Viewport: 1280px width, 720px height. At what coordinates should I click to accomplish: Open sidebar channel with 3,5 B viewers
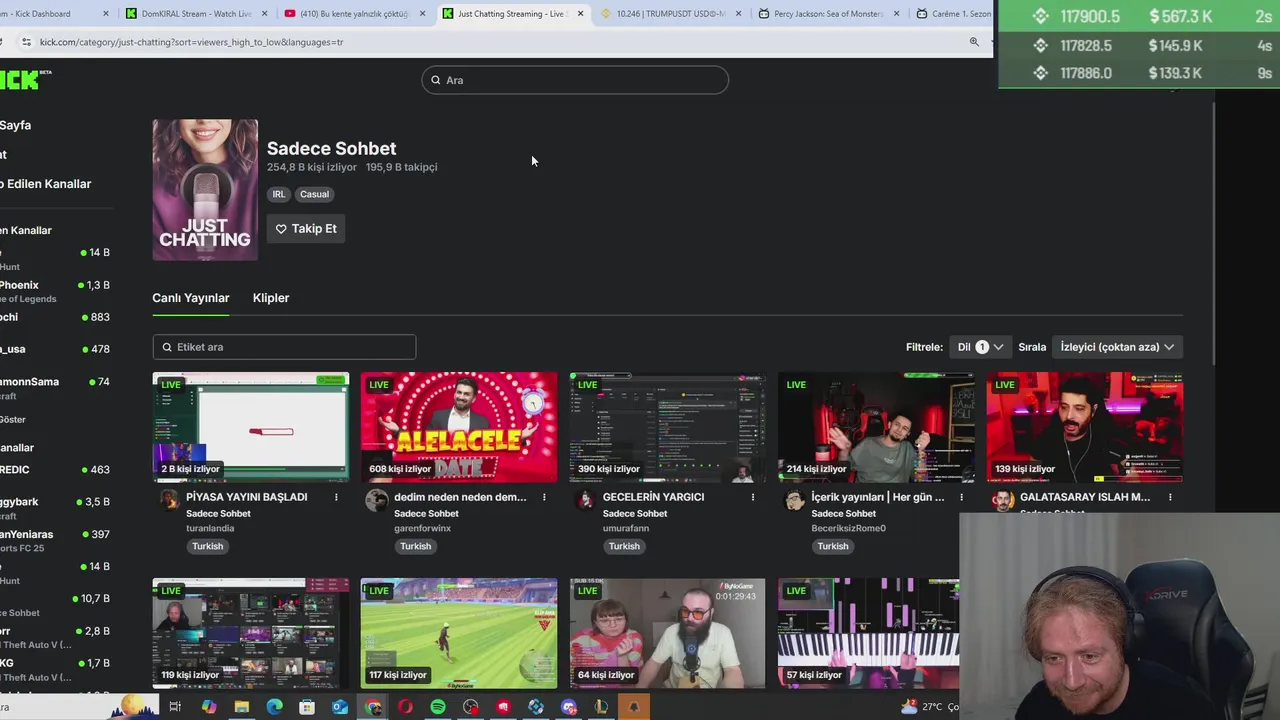pyautogui.click(x=55, y=508)
